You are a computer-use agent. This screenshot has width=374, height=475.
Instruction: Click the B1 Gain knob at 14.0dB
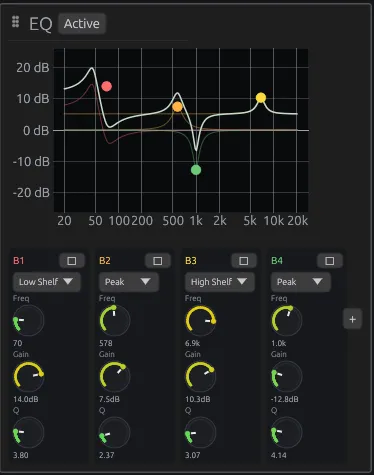(x=28, y=376)
